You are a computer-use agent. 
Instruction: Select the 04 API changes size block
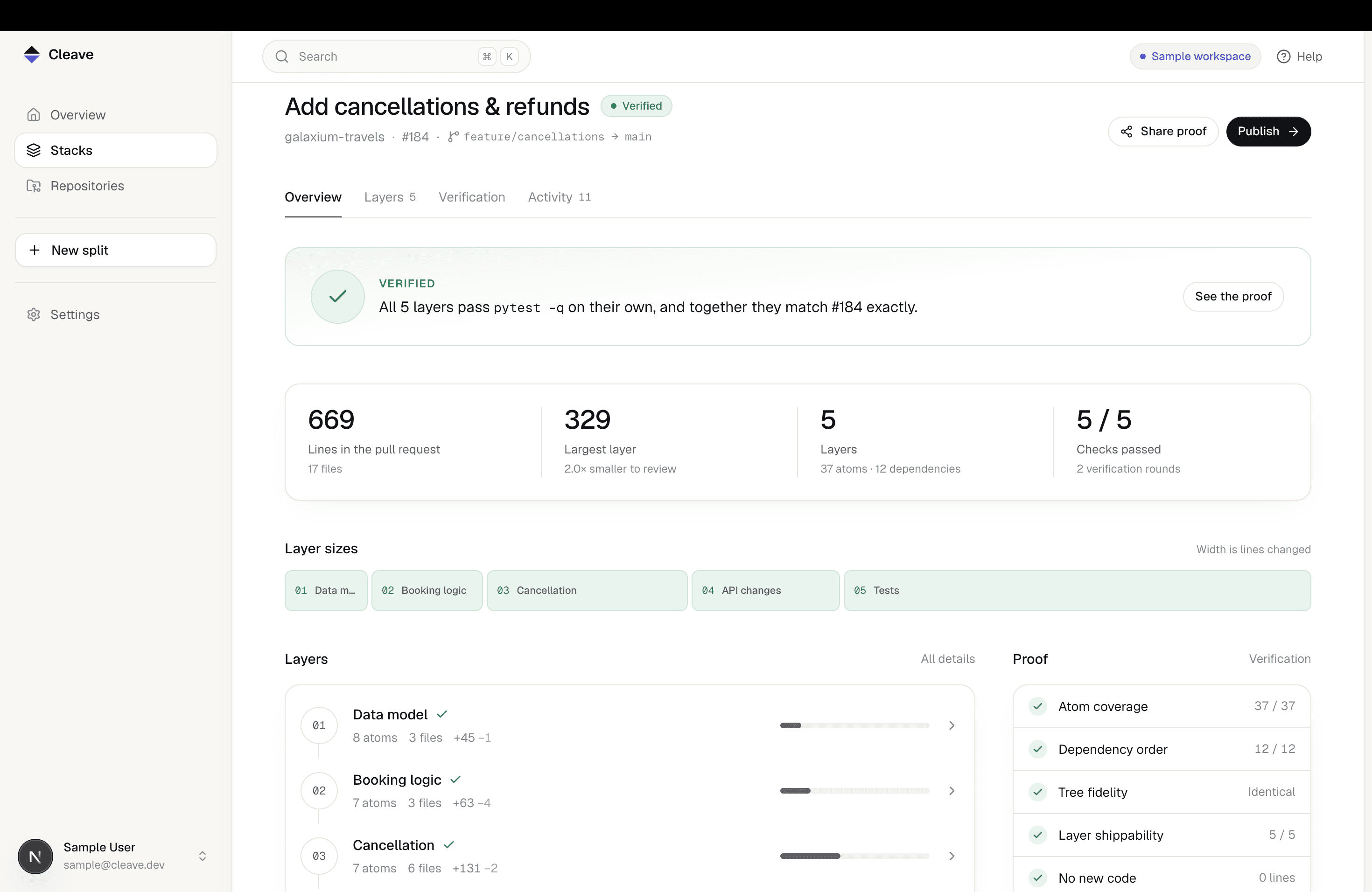pyautogui.click(x=765, y=590)
